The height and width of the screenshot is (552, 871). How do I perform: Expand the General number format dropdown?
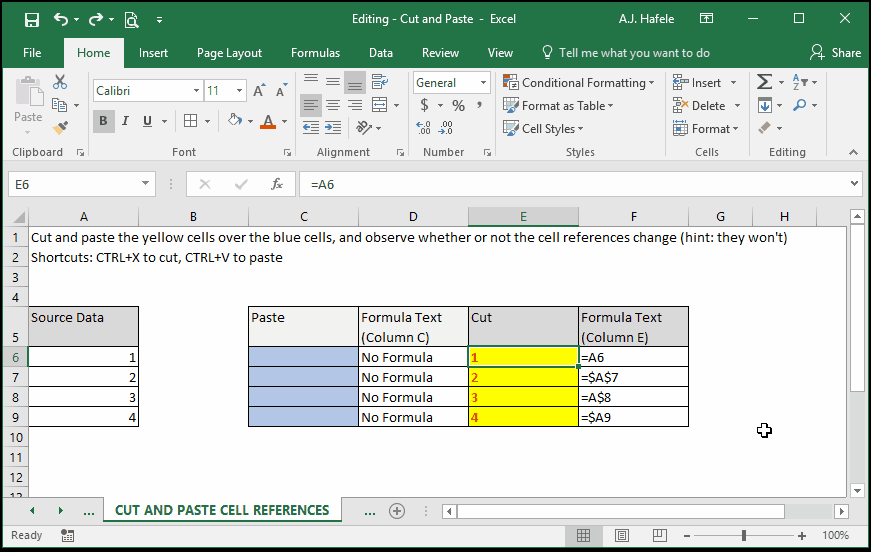pyautogui.click(x=483, y=83)
